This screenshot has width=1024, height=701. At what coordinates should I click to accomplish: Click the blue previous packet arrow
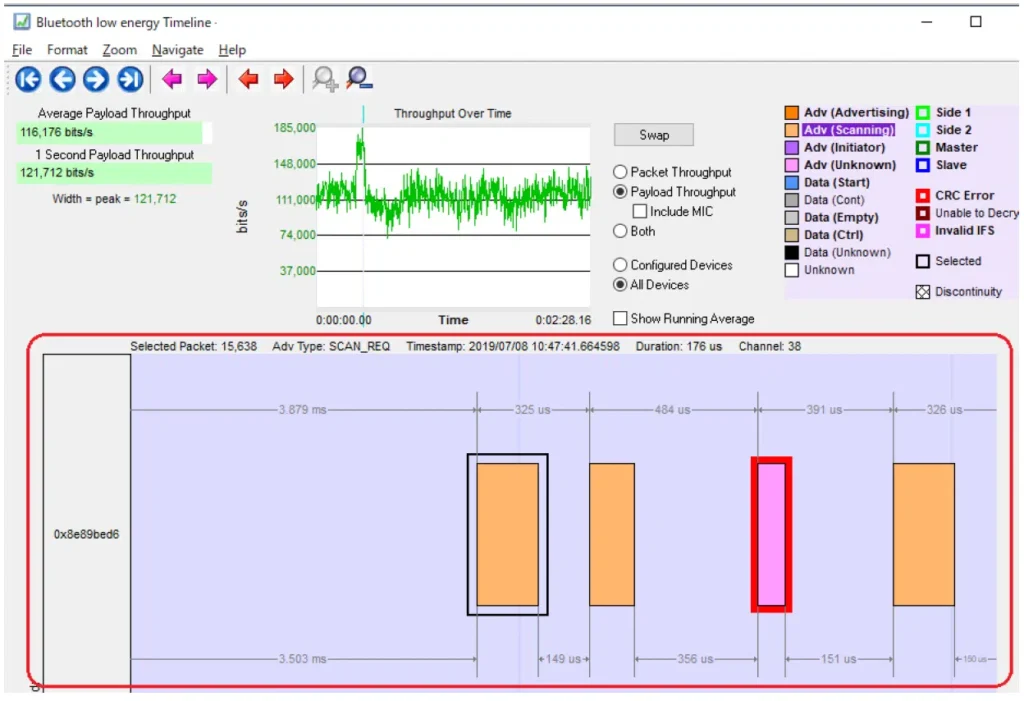(x=62, y=79)
